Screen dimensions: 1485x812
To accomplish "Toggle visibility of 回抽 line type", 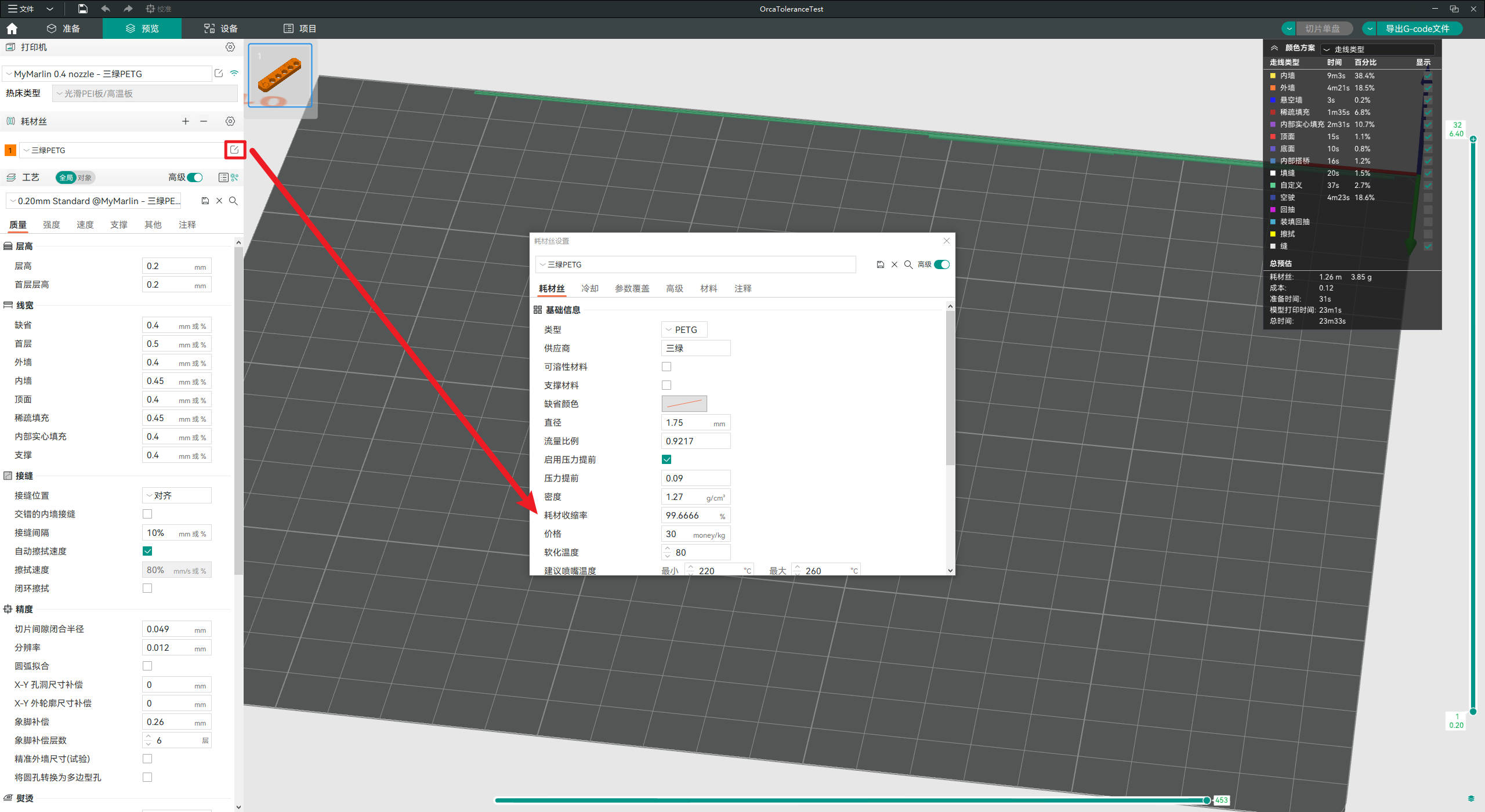I will (1428, 209).
